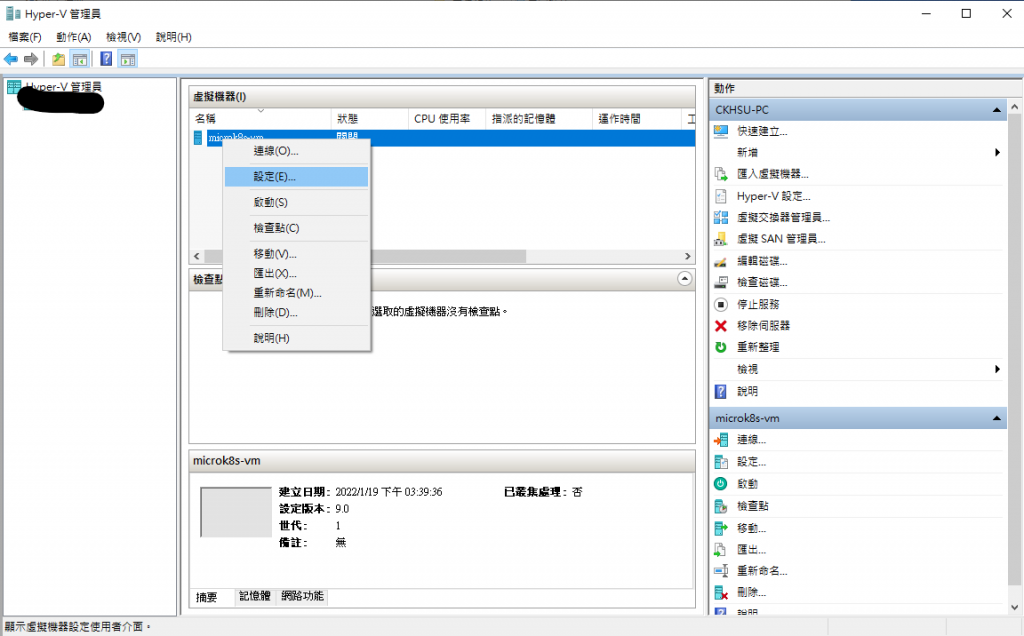
Task: Click the Forward arrow toolbar icon
Action: pos(31,59)
